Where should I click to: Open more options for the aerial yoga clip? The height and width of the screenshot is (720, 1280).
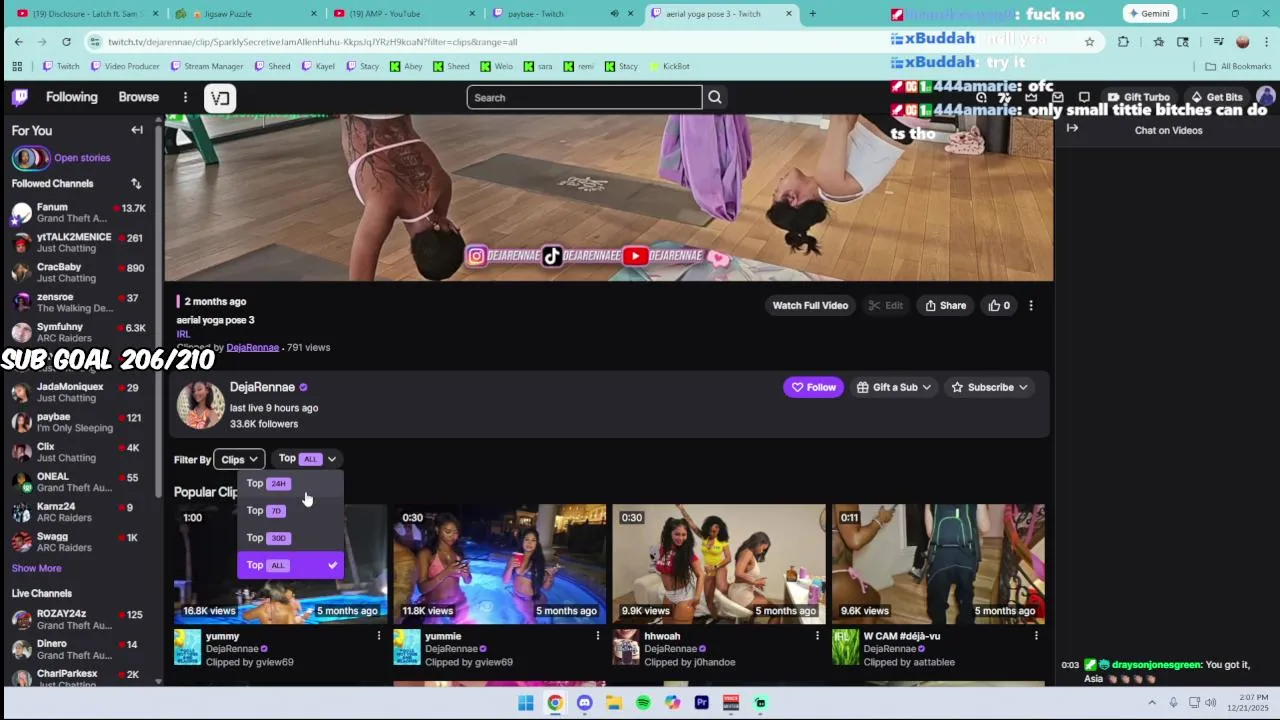click(x=1031, y=305)
